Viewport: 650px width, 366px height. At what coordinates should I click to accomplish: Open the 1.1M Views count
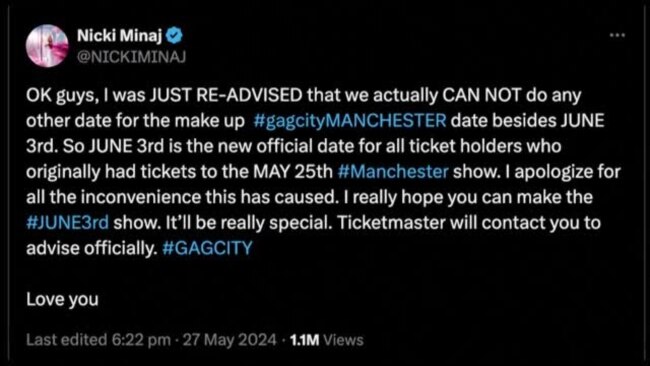[327, 340]
